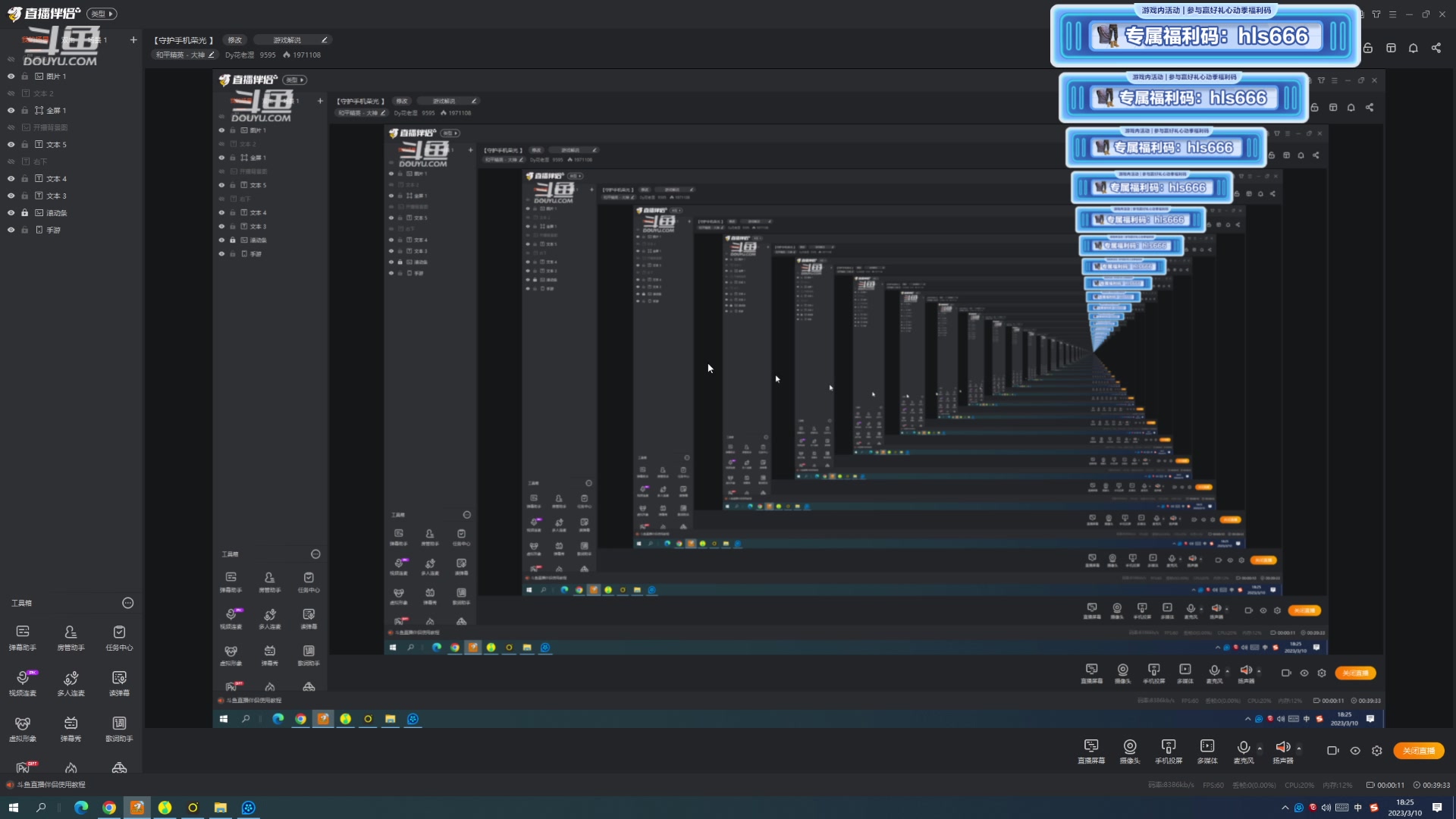Viewport: 1456px width, 819px height.
Task: Click 关闭直播 to end stream
Action: (1418, 751)
